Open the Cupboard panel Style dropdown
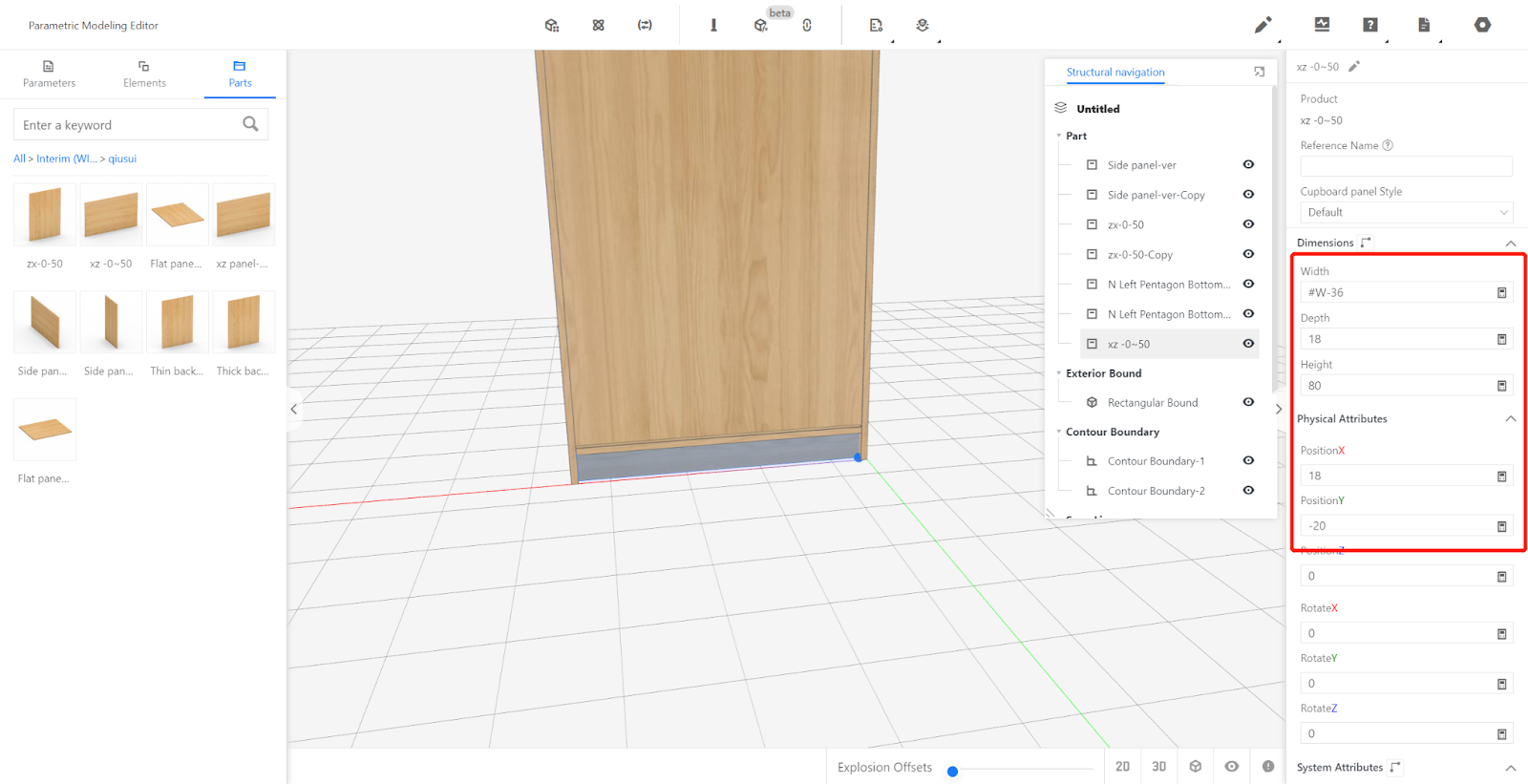The height and width of the screenshot is (784, 1528). 1406,212
